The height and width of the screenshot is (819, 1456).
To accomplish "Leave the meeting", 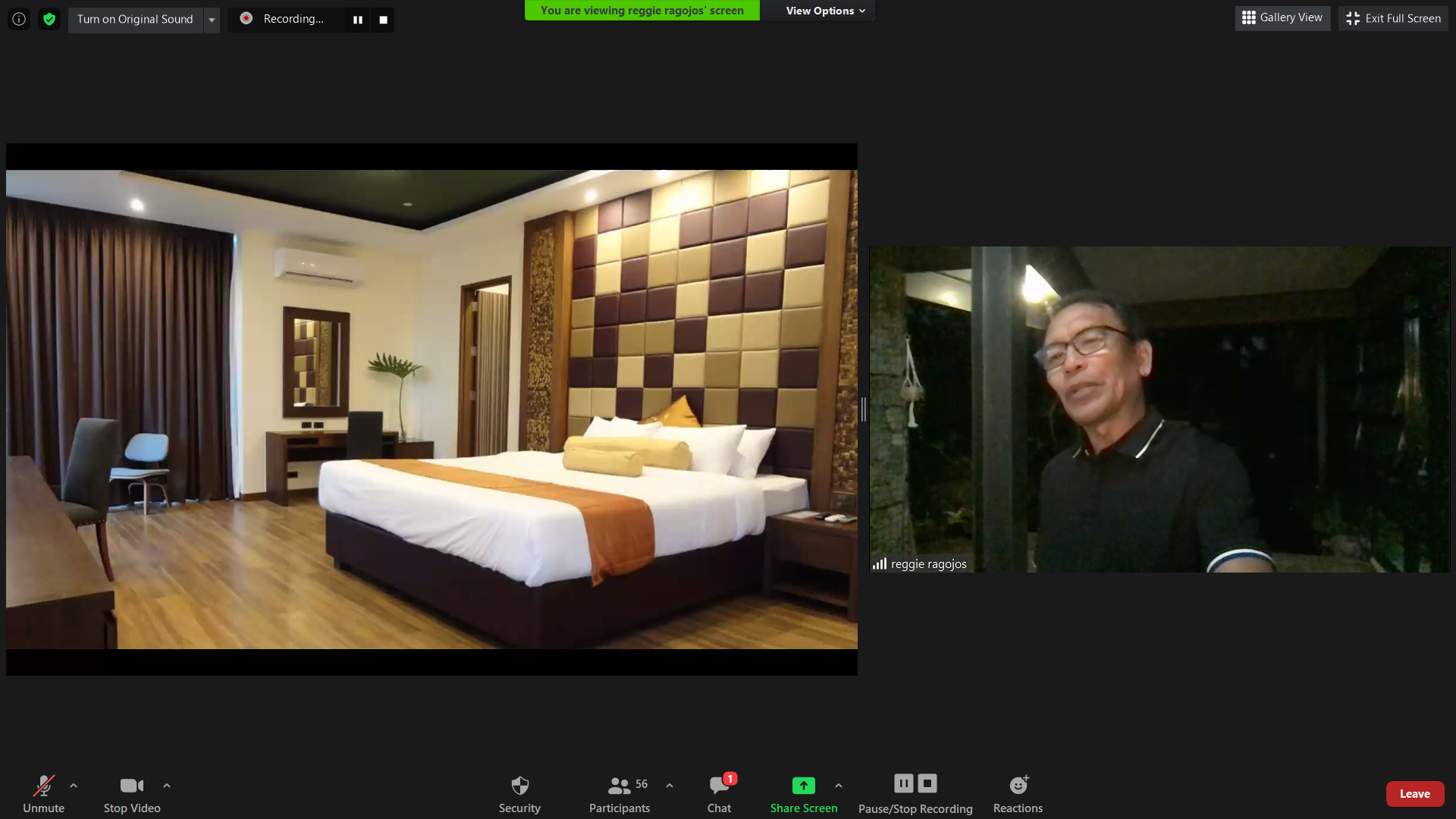I will coord(1415,794).
